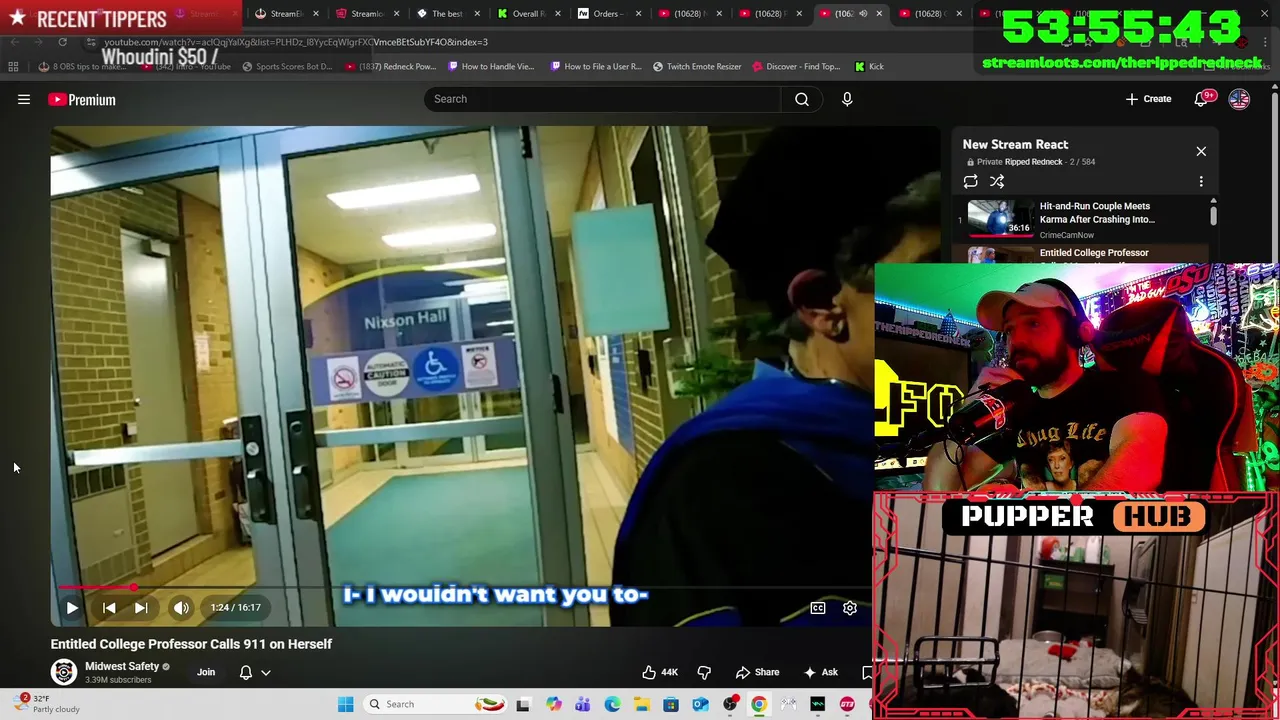
Task: Open Microsoft Store taskbar icon
Action: point(671,704)
